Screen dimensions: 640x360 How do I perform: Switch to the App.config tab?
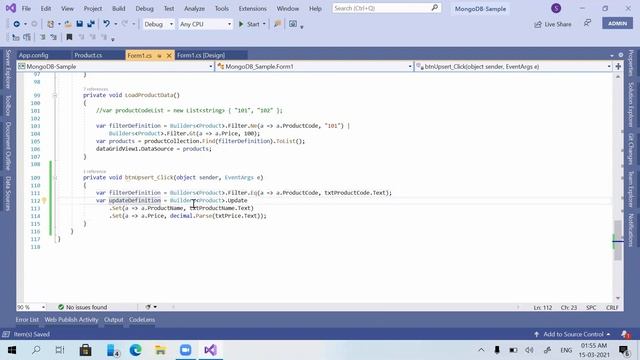point(33,55)
